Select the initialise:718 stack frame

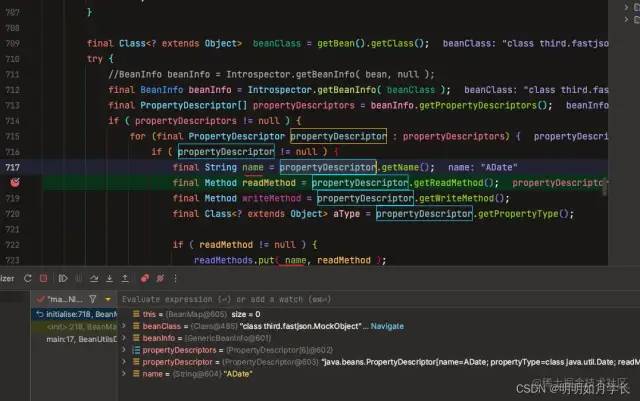(76, 314)
